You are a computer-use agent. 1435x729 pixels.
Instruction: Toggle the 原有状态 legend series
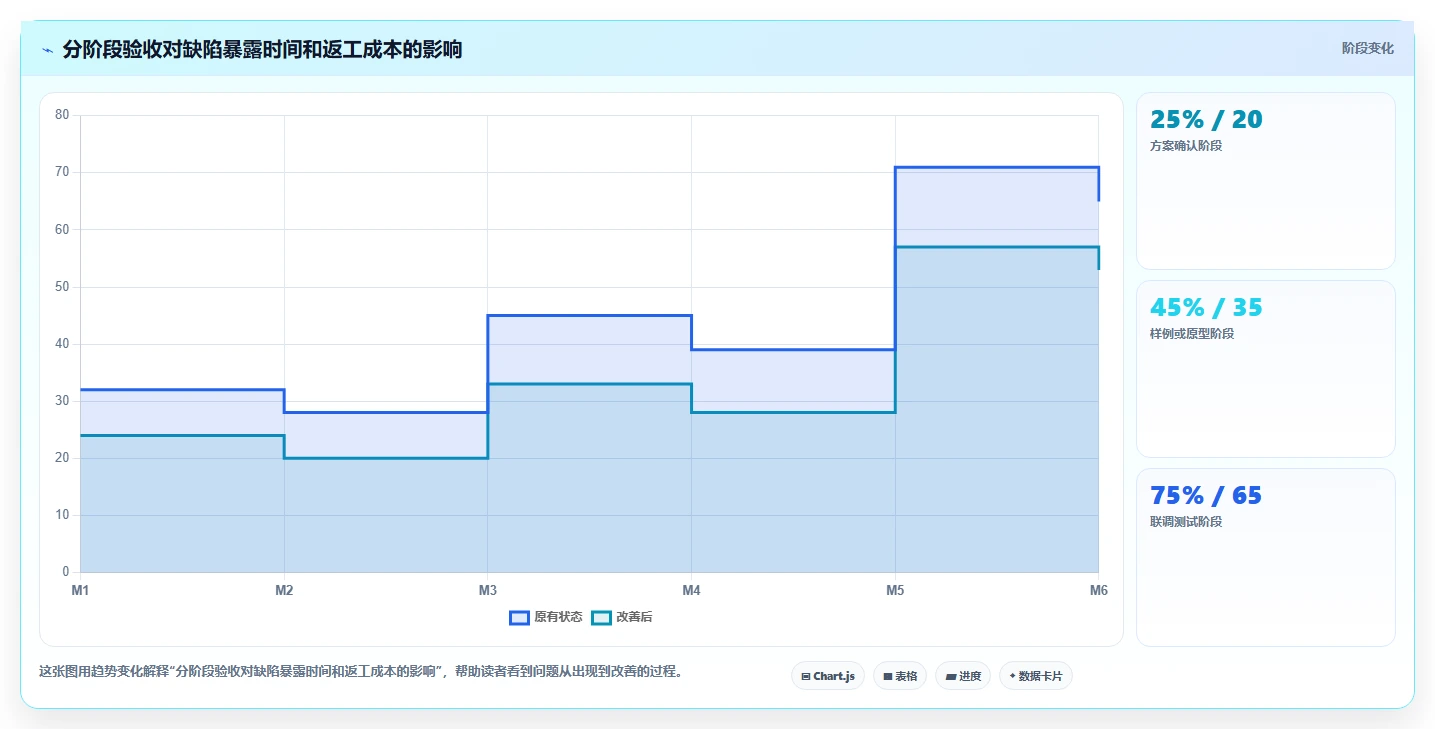[546, 617]
